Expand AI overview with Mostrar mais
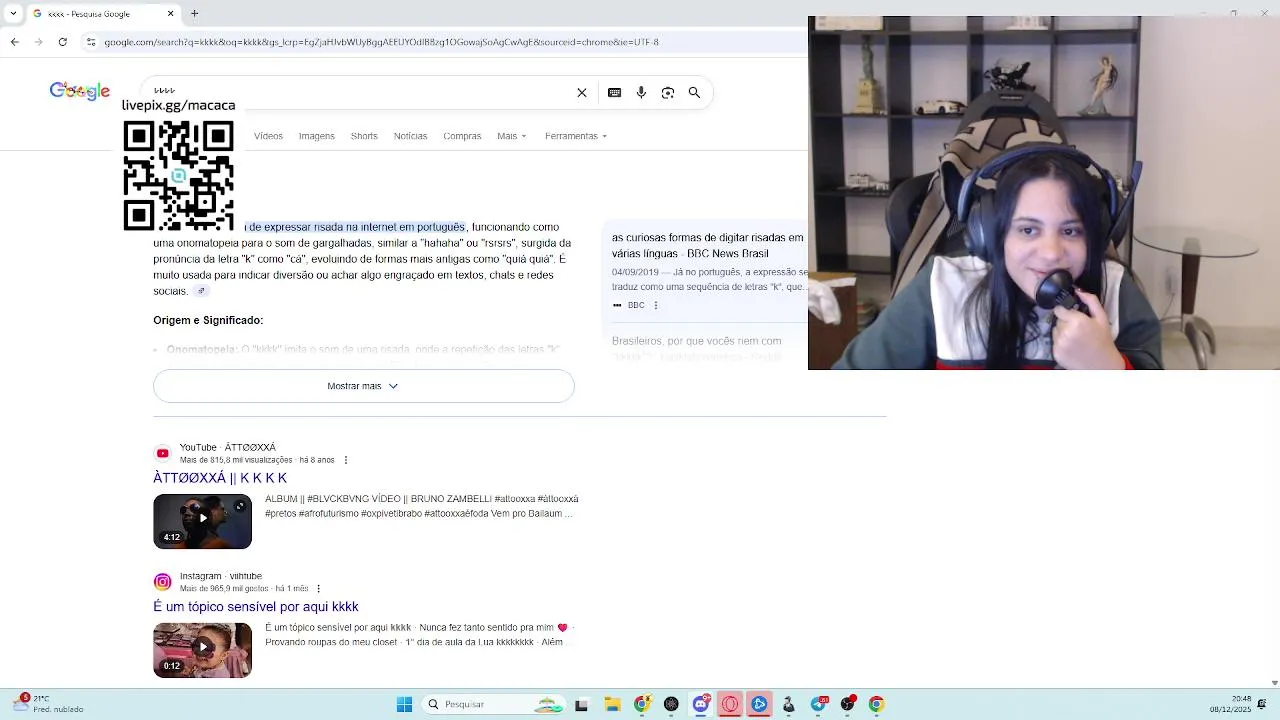Screen dimensions: 1280x720 pos(364,386)
